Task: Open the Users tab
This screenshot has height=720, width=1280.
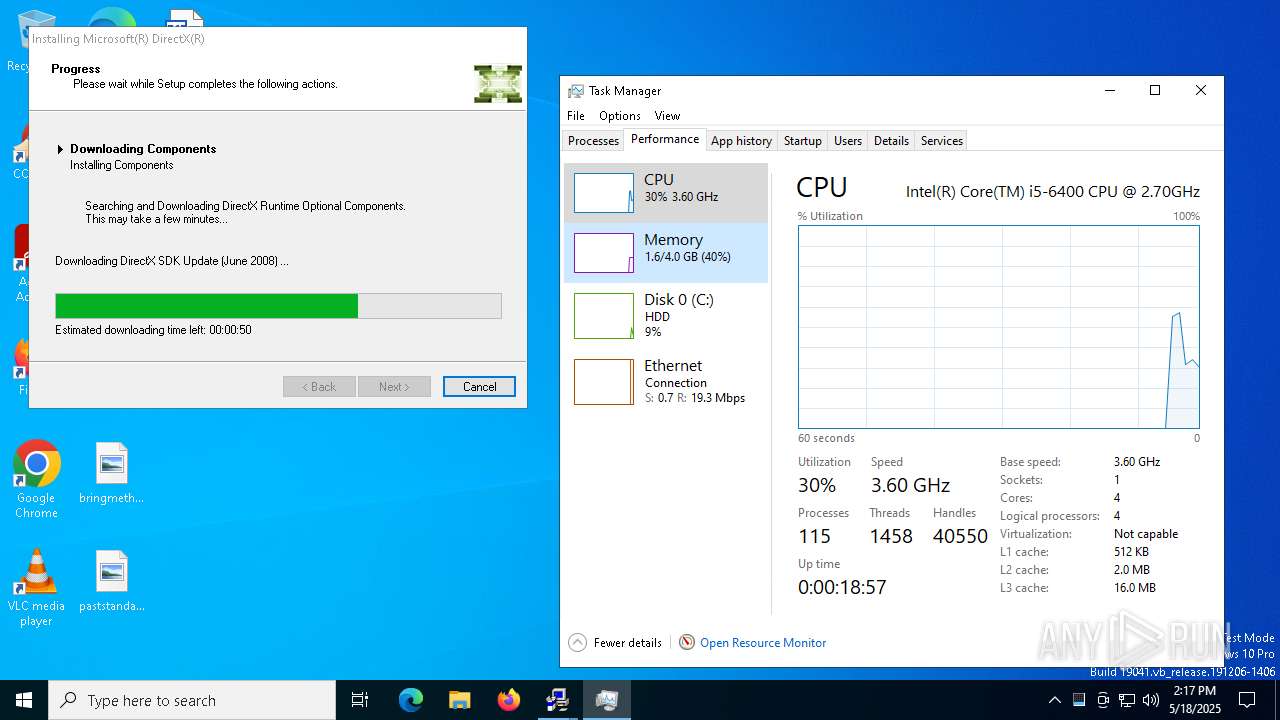Action: pyautogui.click(x=847, y=141)
